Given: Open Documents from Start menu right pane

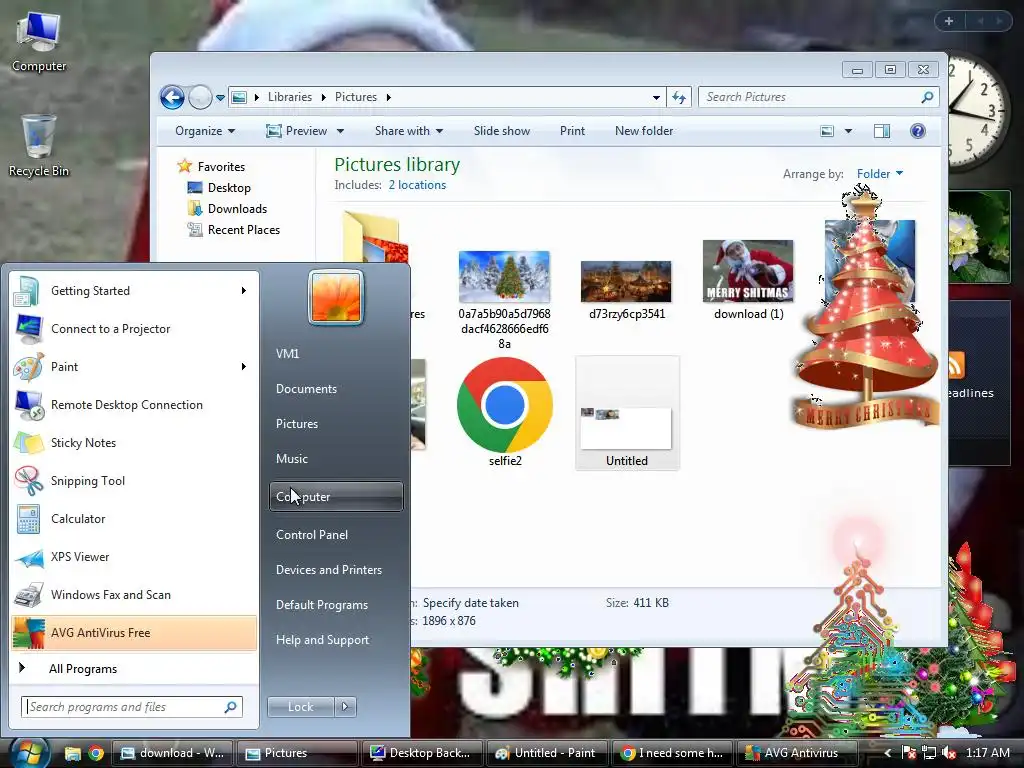Looking at the screenshot, I should 336,389.
